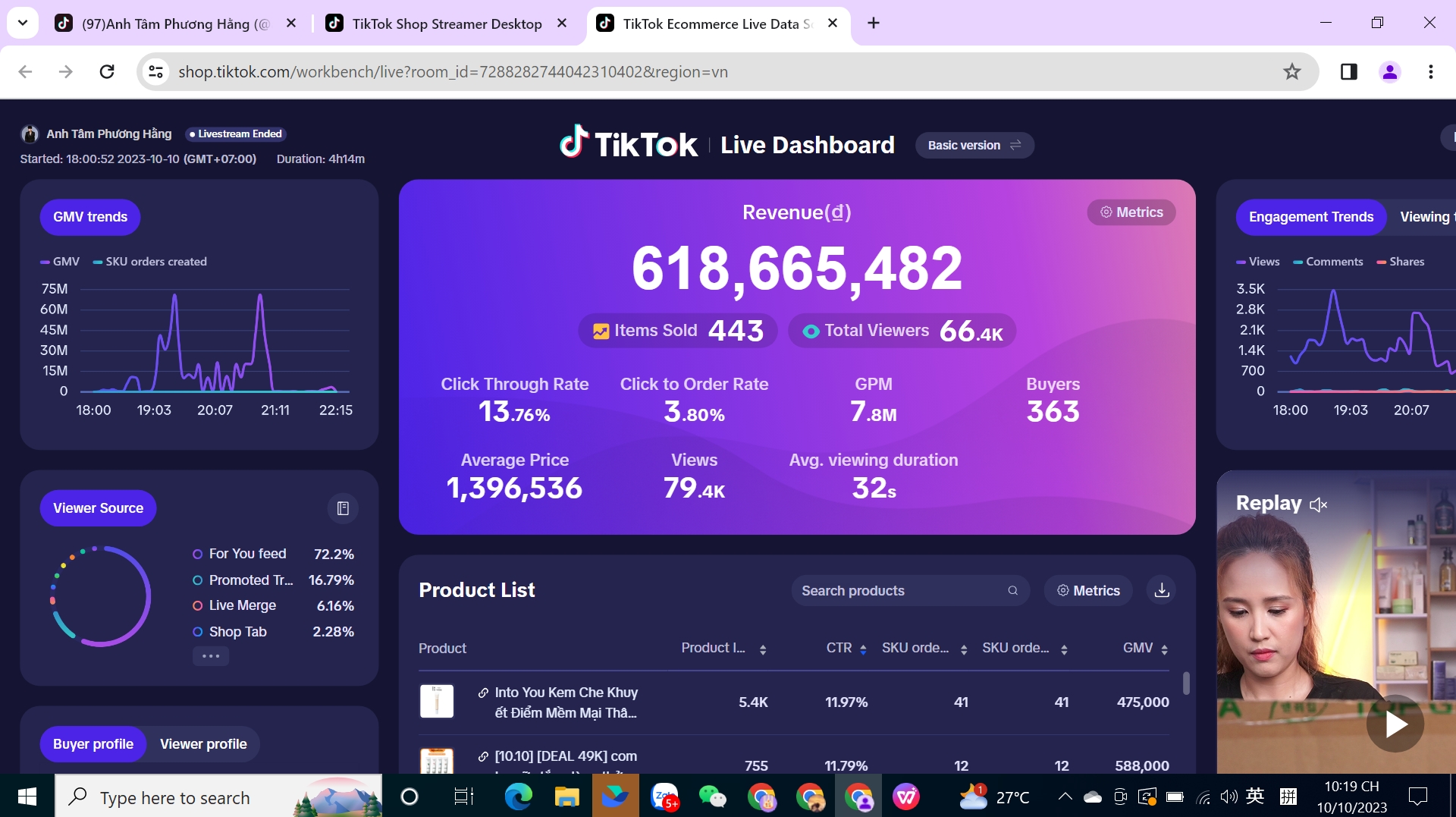Click the search magnifier icon in products
Viewport: 1456px width, 817px height.
[x=1012, y=590]
